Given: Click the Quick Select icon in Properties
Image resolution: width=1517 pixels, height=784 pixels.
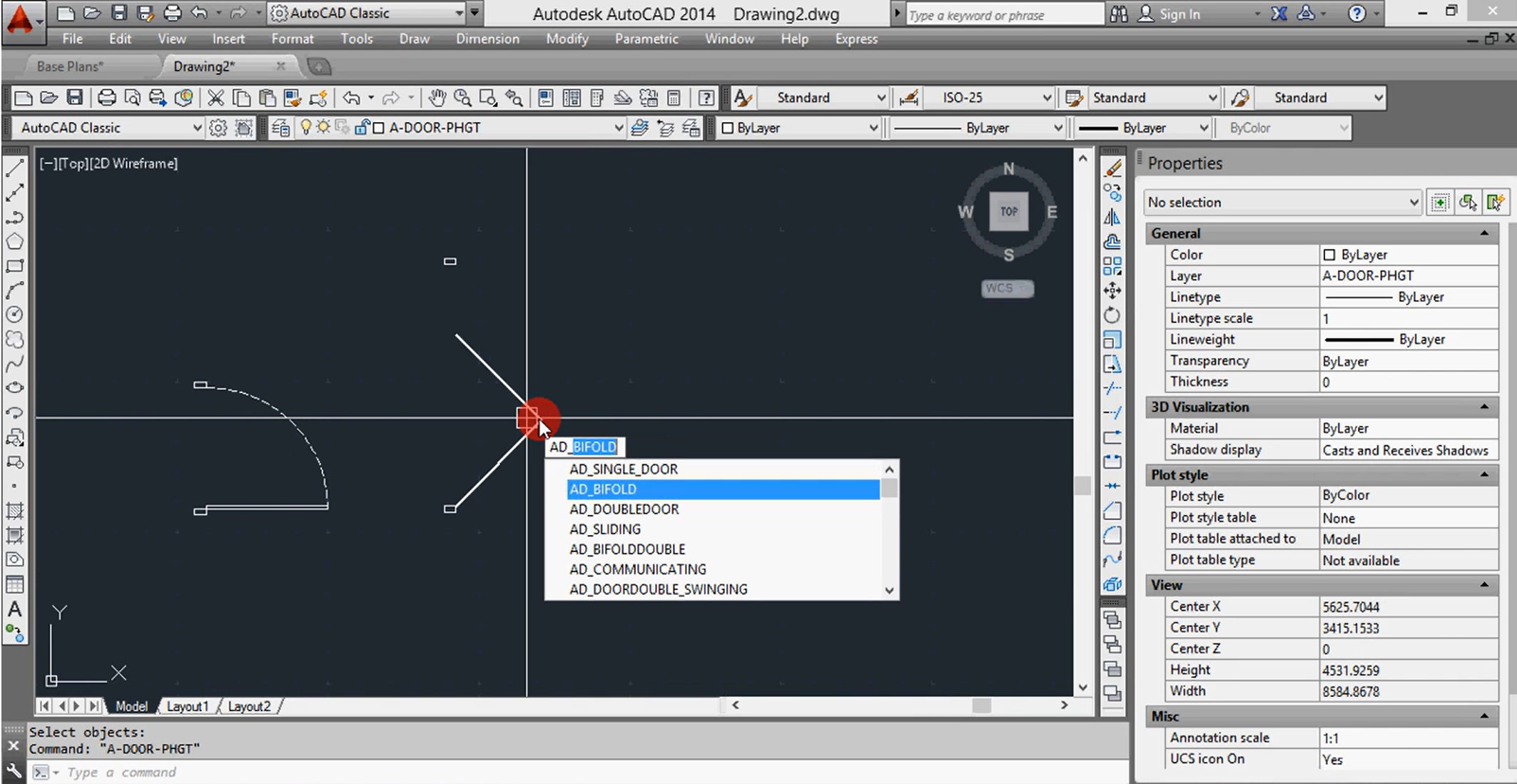Looking at the screenshot, I should [x=1495, y=203].
